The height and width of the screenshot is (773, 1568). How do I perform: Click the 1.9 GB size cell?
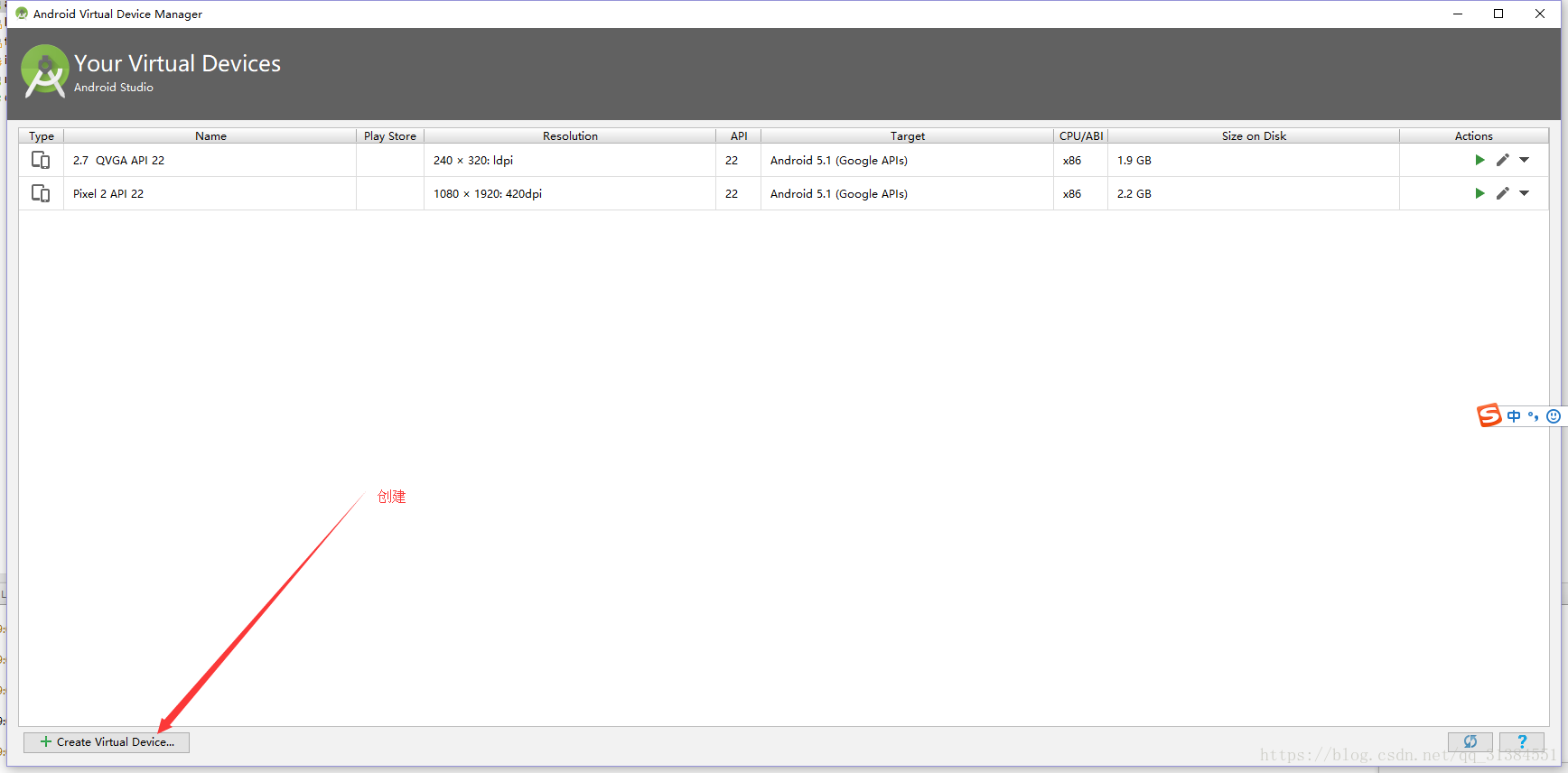[1254, 160]
